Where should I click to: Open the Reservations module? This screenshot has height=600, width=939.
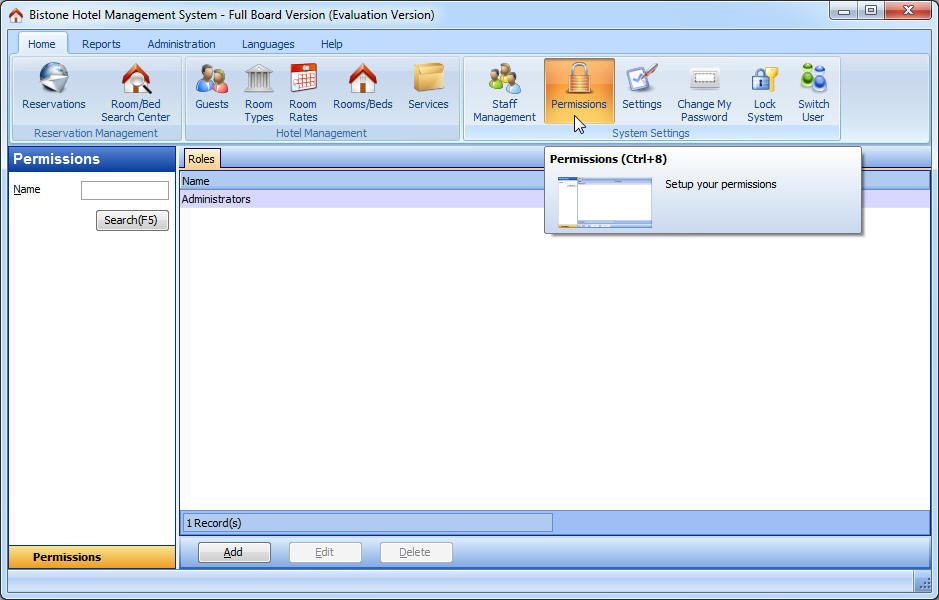[53, 88]
